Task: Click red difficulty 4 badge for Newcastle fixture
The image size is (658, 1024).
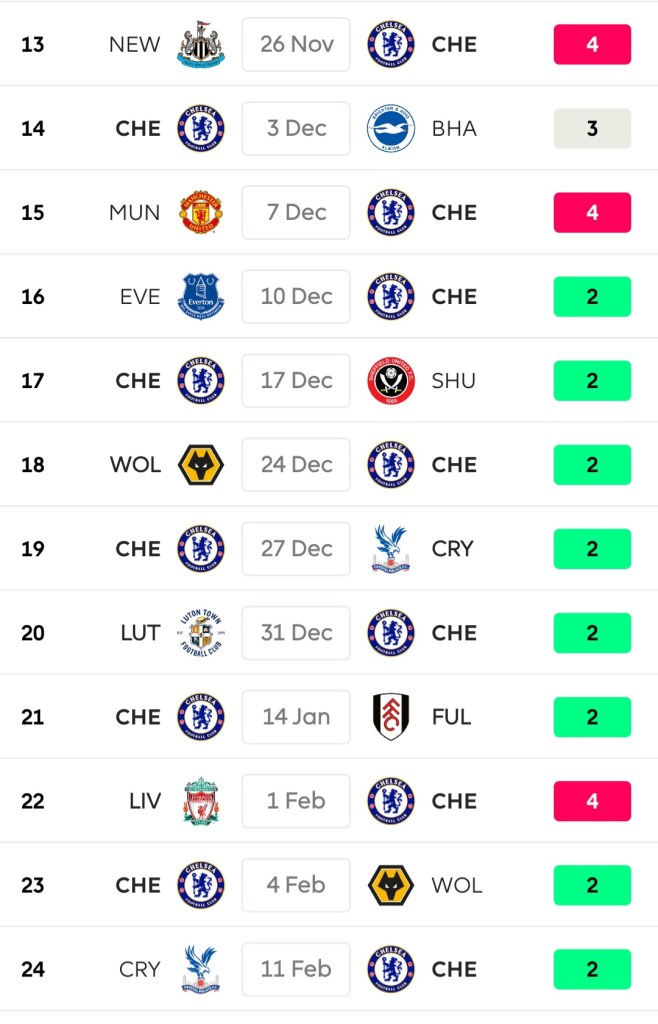Action: pyautogui.click(x=592, y=45)
